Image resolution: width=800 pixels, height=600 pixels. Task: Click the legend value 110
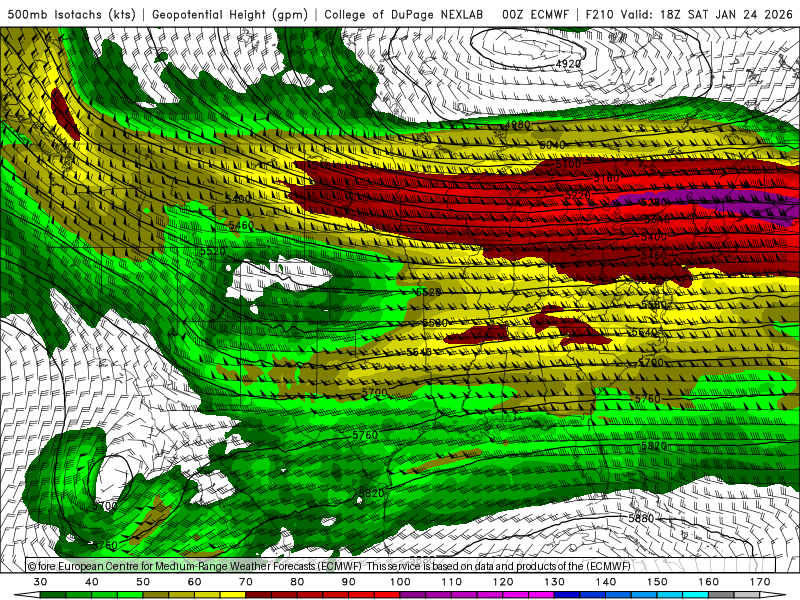tap(452, 582)
